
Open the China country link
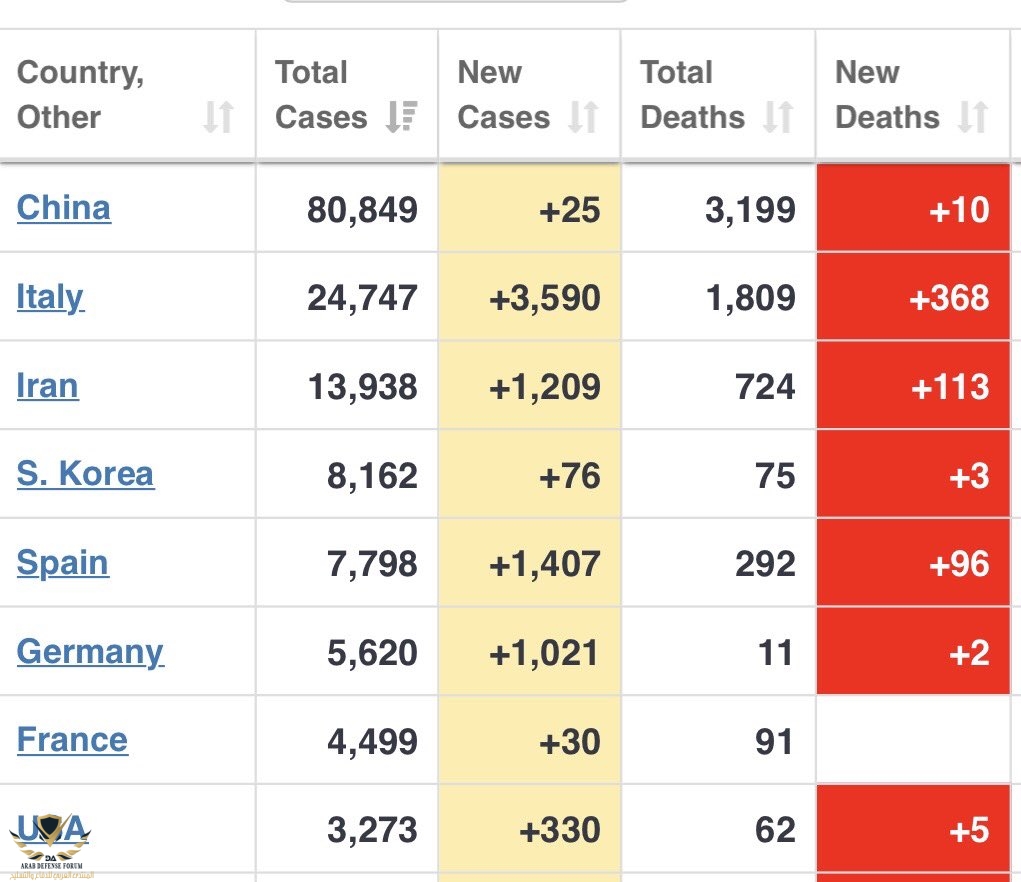[x=64, y=208]
